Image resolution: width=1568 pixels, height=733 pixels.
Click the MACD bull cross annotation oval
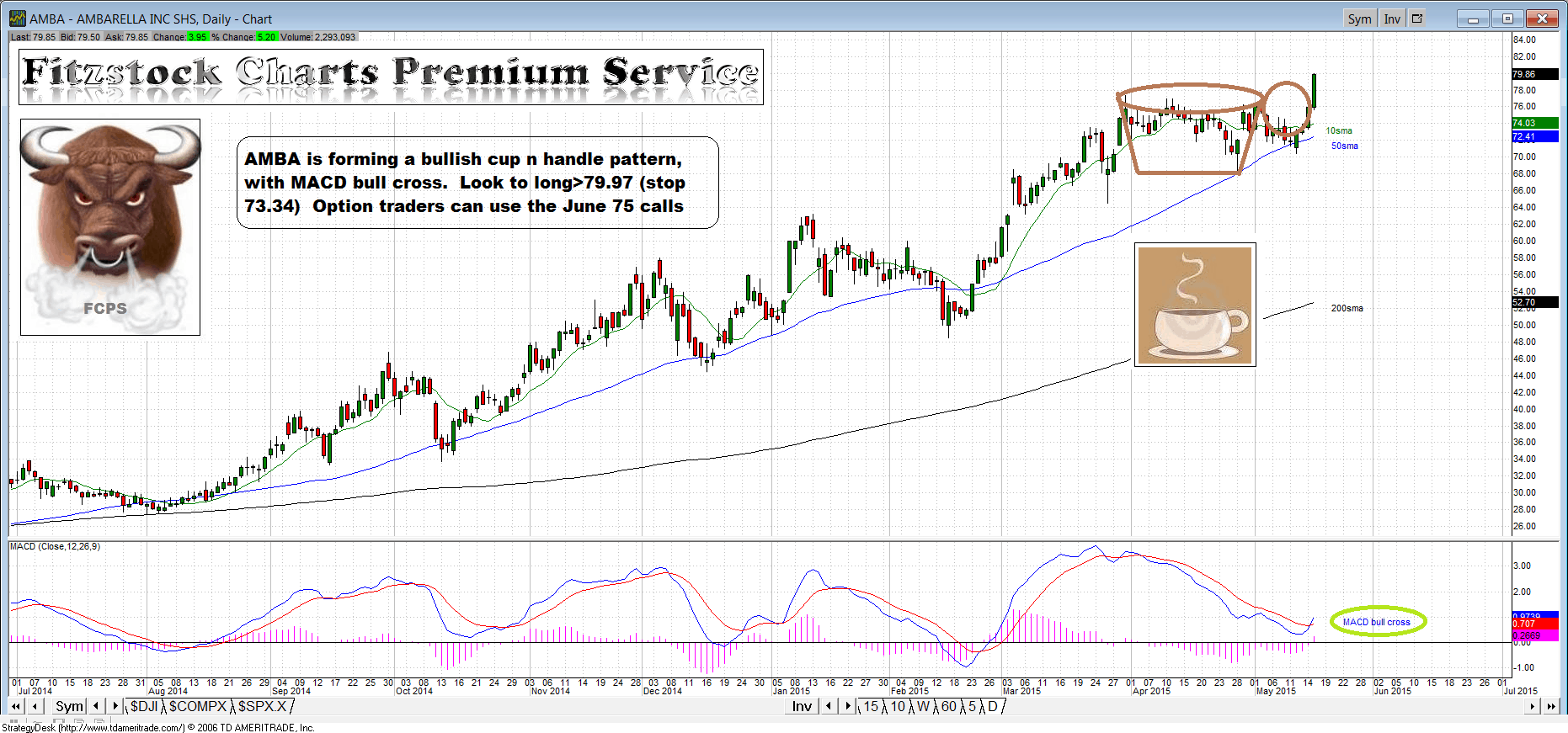[1377, 622]
